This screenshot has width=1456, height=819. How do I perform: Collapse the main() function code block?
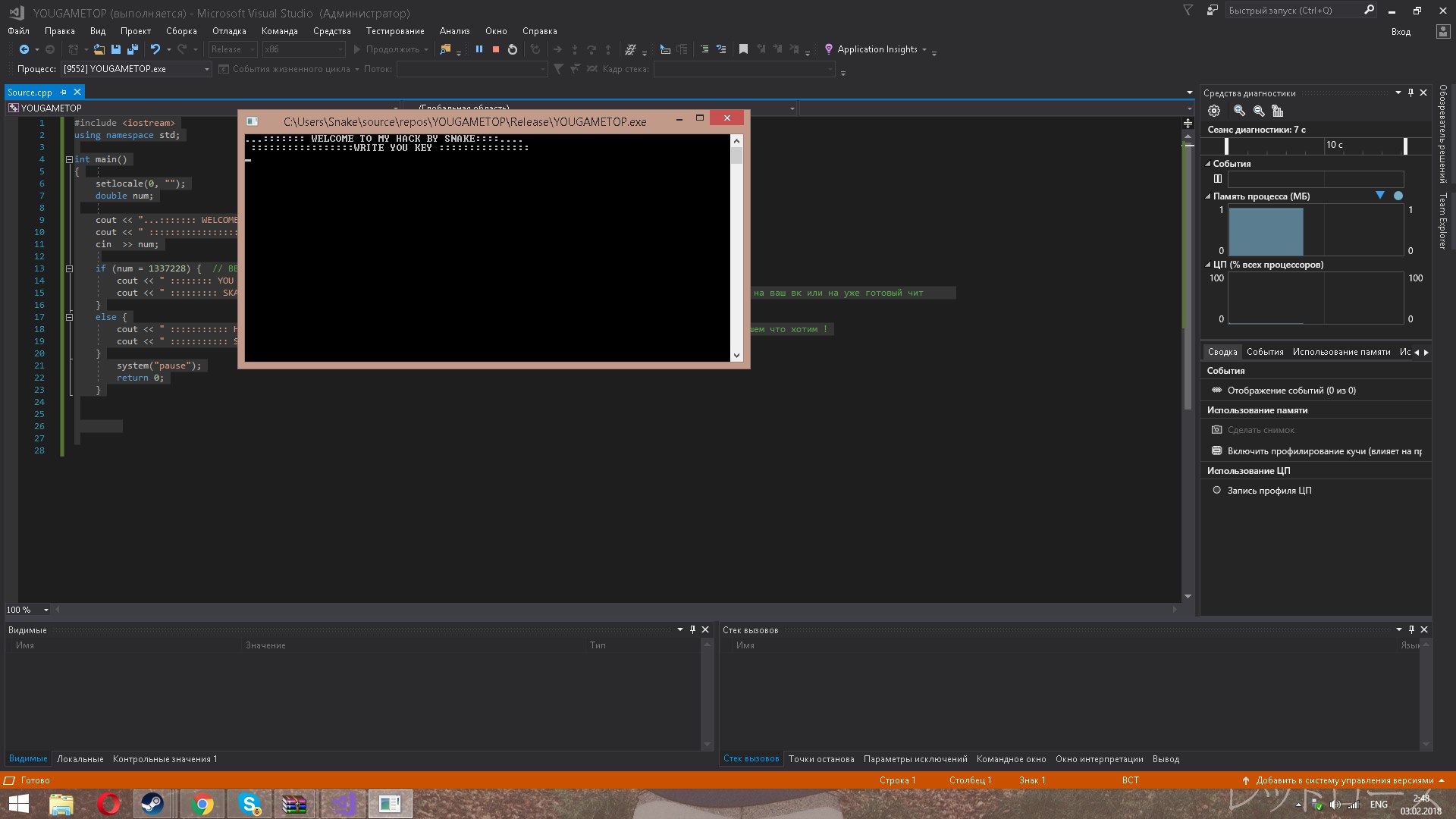pyautogui.click(x=69, y=159)
